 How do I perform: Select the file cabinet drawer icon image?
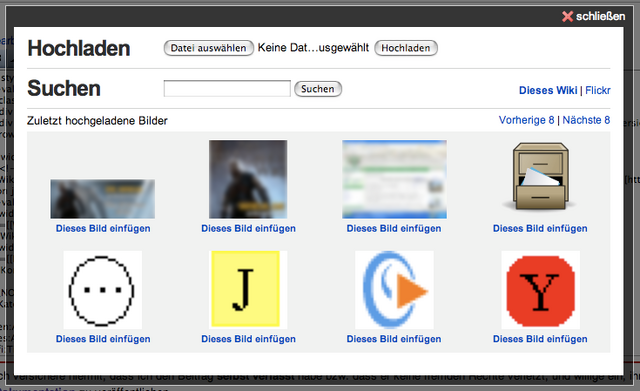tap(540, 176)
